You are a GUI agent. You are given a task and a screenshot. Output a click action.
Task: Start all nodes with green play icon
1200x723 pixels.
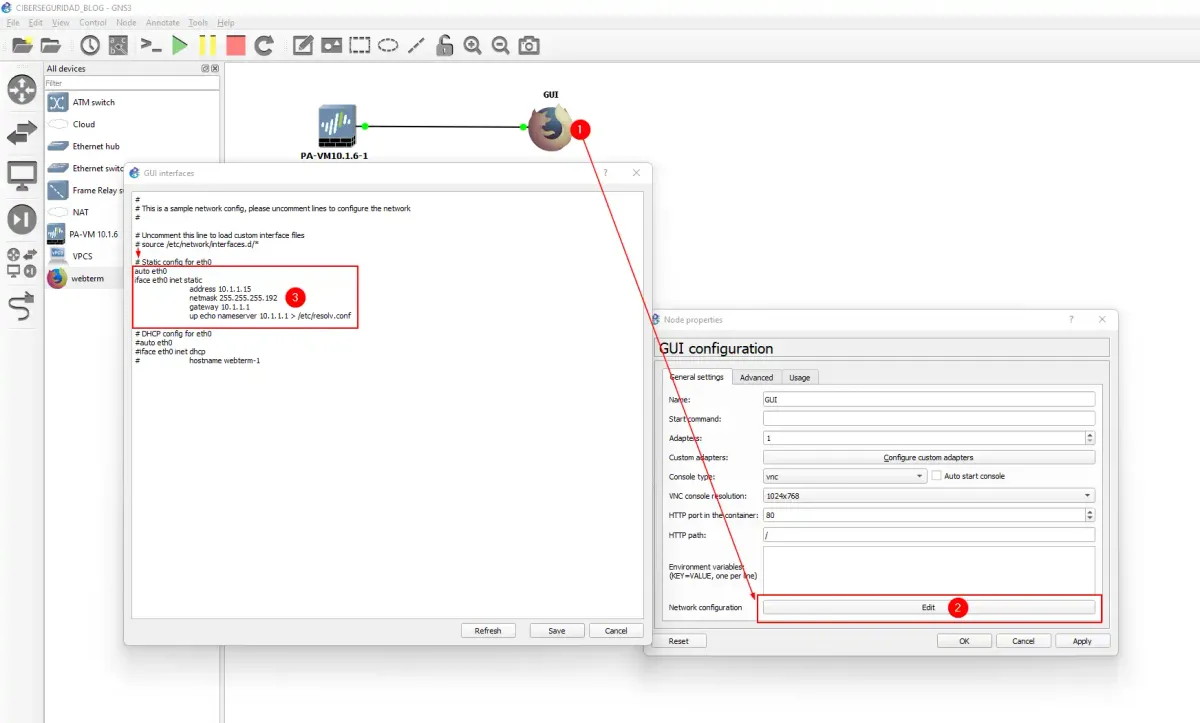180,45
